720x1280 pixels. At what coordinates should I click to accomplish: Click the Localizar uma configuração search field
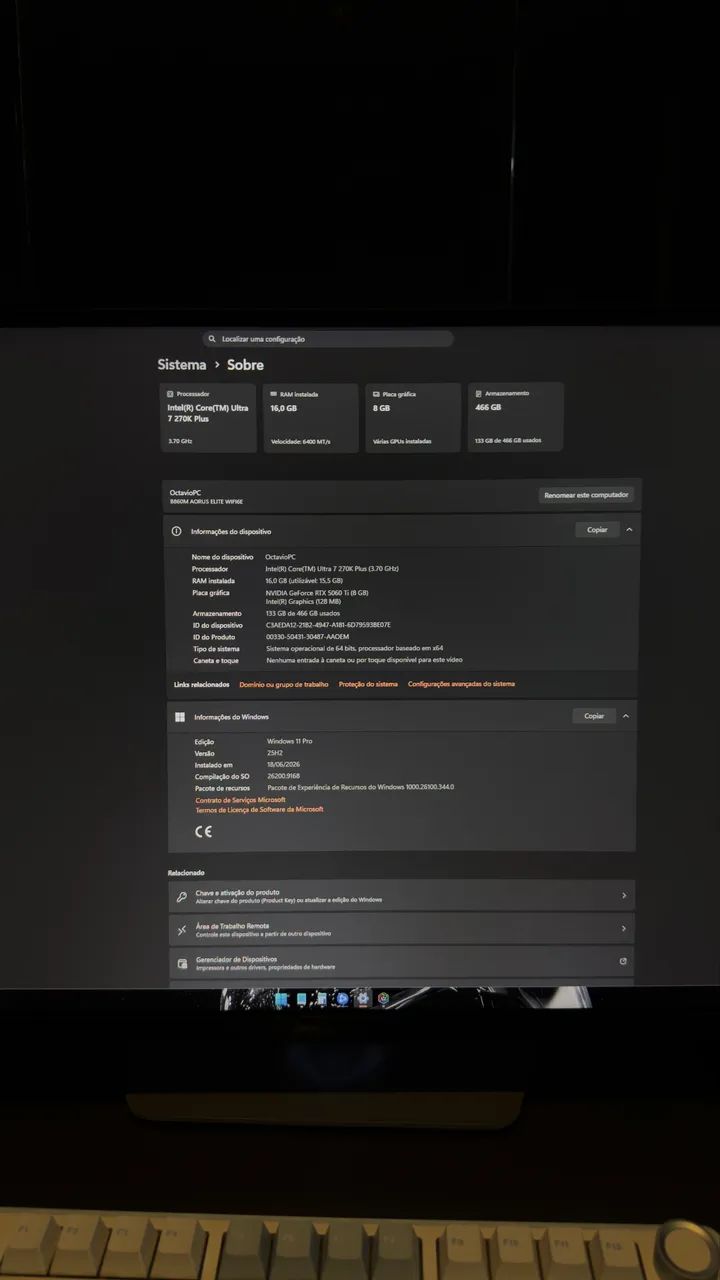pyautogui.click(x=328, y=339)
